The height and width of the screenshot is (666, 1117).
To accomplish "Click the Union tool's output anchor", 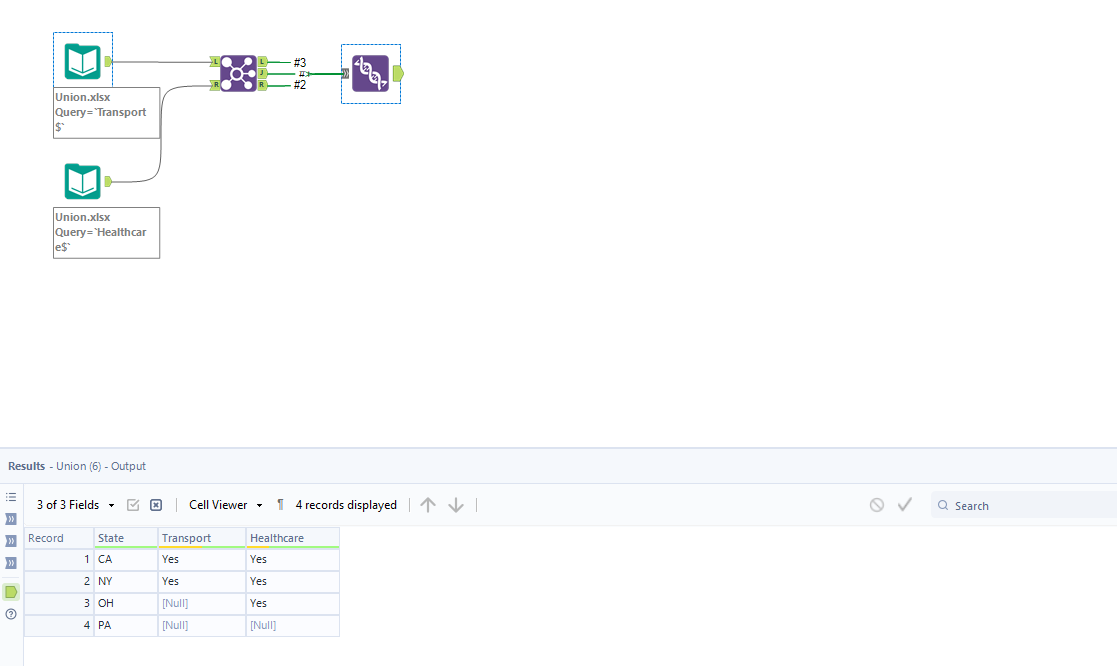I will [396, 72].
